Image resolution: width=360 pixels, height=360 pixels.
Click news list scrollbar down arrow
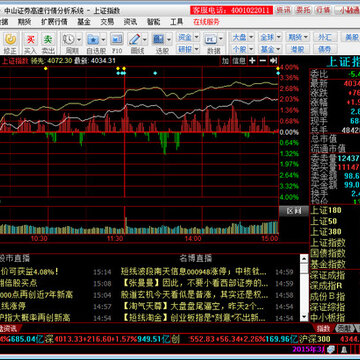pyautogui.click(x=304, y=317)
